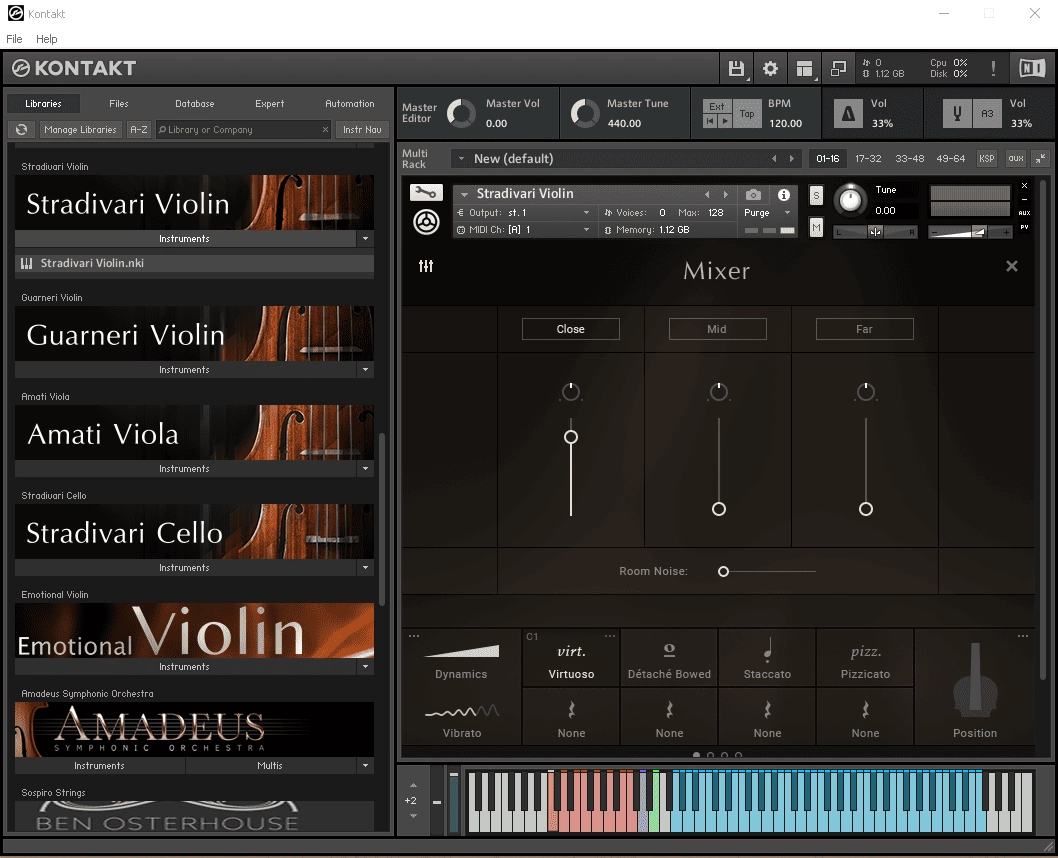The width and height of the screenshot is (1058, 858).
Task: Clear library search field X
Action: (325, 130)
